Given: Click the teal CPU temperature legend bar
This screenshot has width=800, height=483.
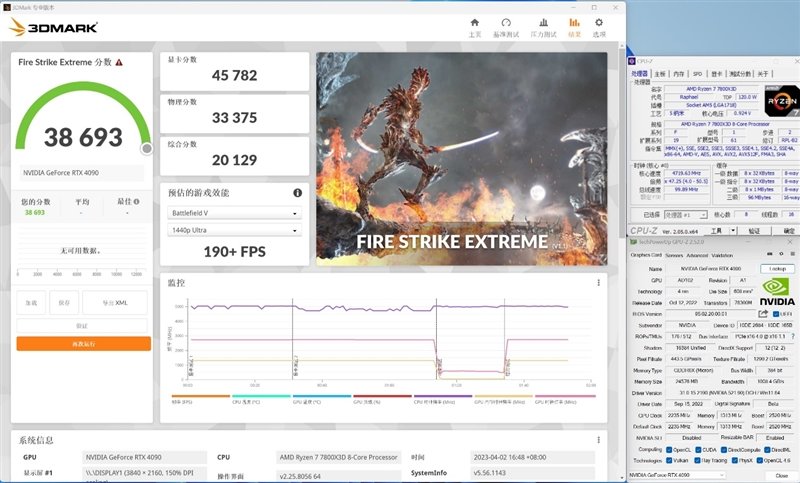Looking at the screenshot, I should (261, 396).
